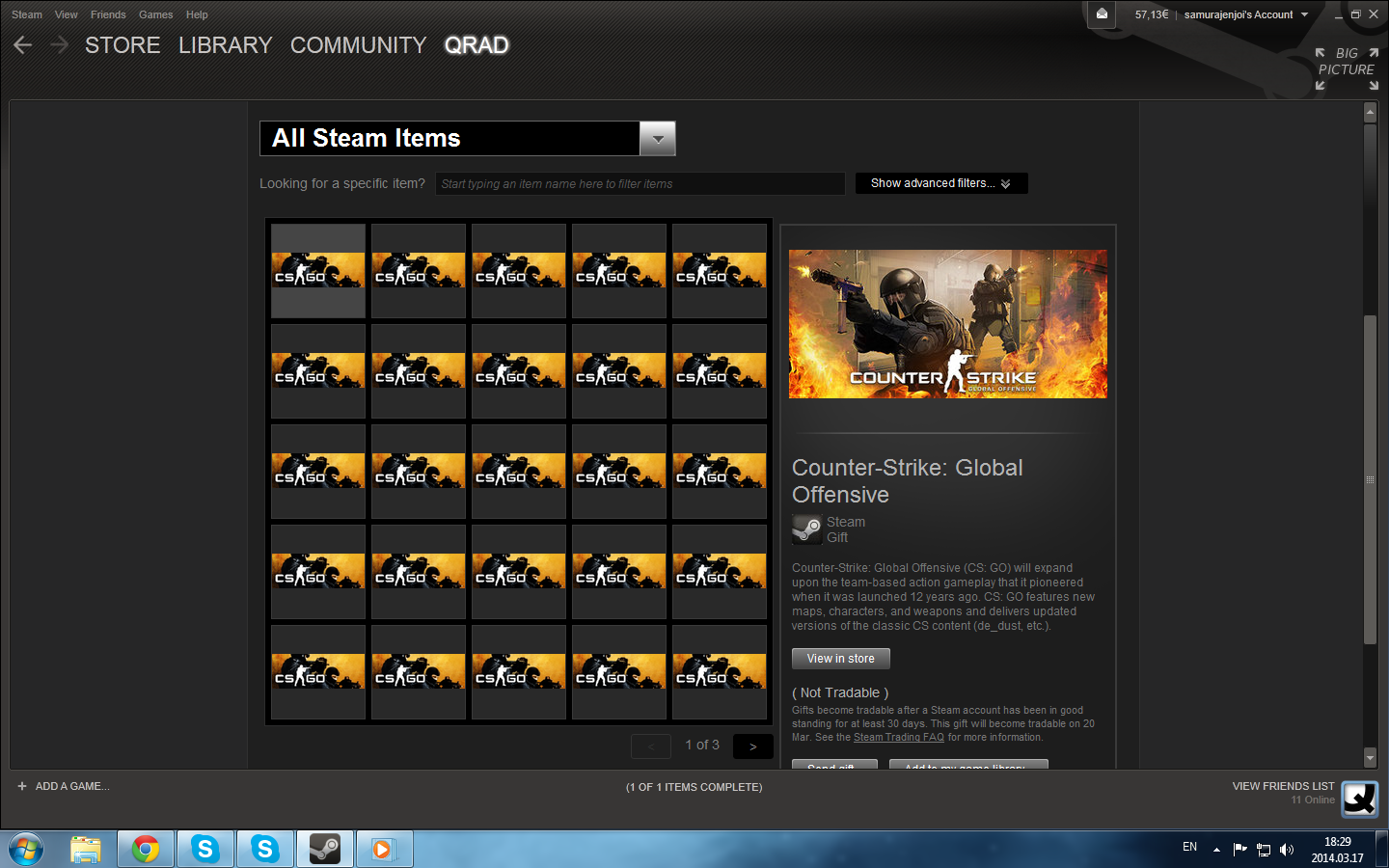Image resolution: width=1389 pixels, height=868 pixels.
Task: Open media player taskbar icon
Action: coord(384,850)
